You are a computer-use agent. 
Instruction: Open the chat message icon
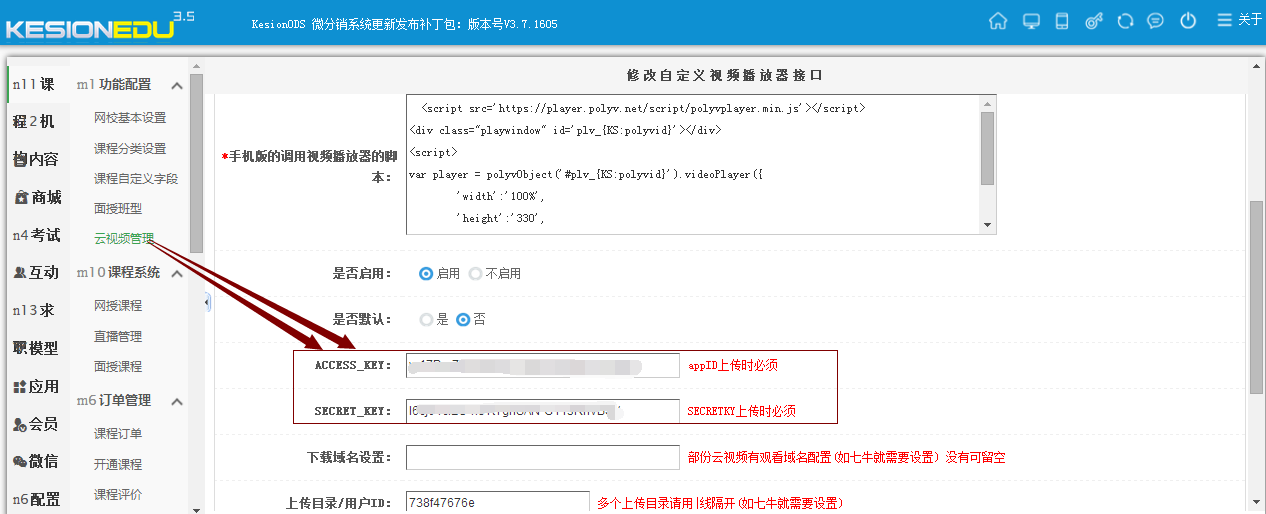[1156, 21]
